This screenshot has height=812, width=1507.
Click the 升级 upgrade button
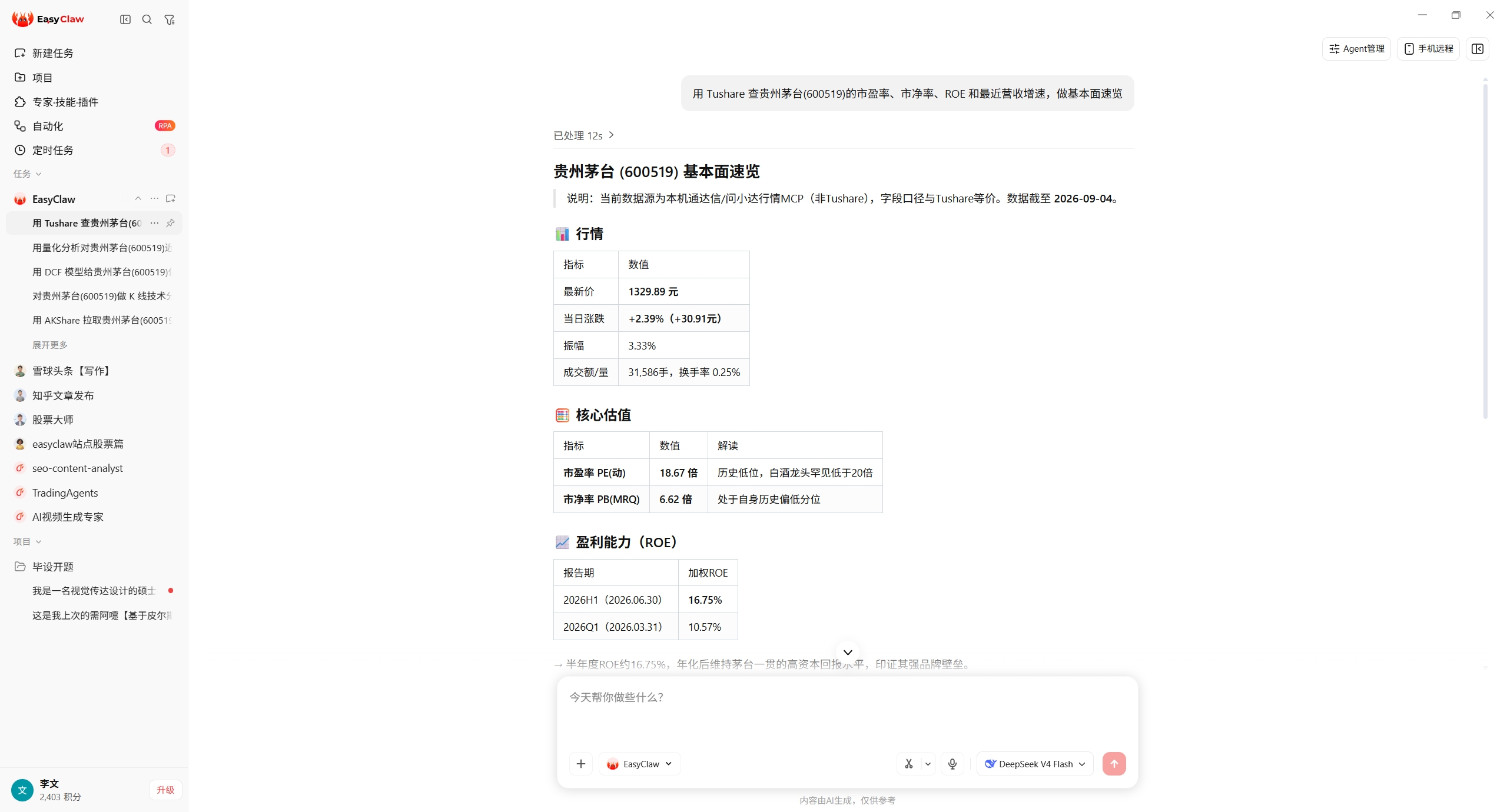point(165,790)
